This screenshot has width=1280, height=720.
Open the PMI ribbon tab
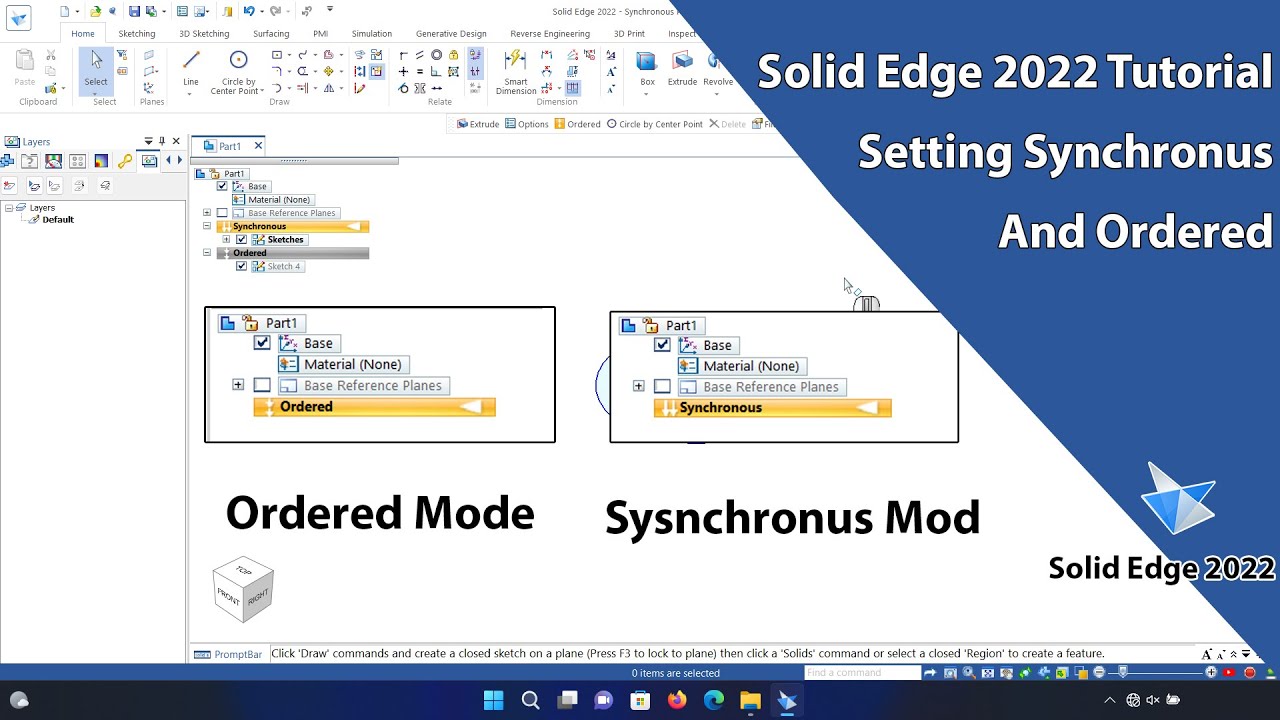point(320,33)
